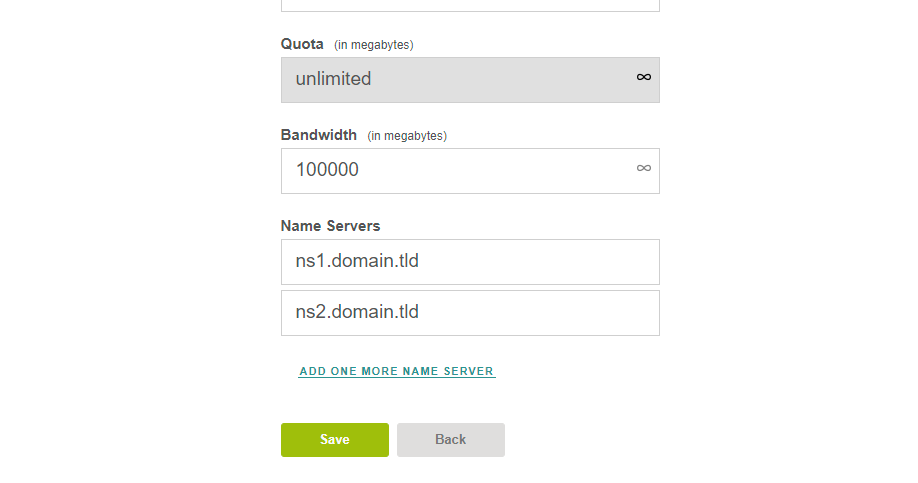
Task: Set bandwidth to unlimited via infinity symbol
Action: [643, 168]
